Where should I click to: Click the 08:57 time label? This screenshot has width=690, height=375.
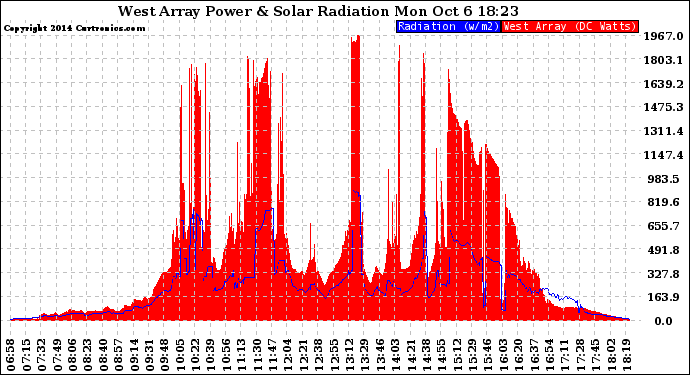[x=119, y=355]
